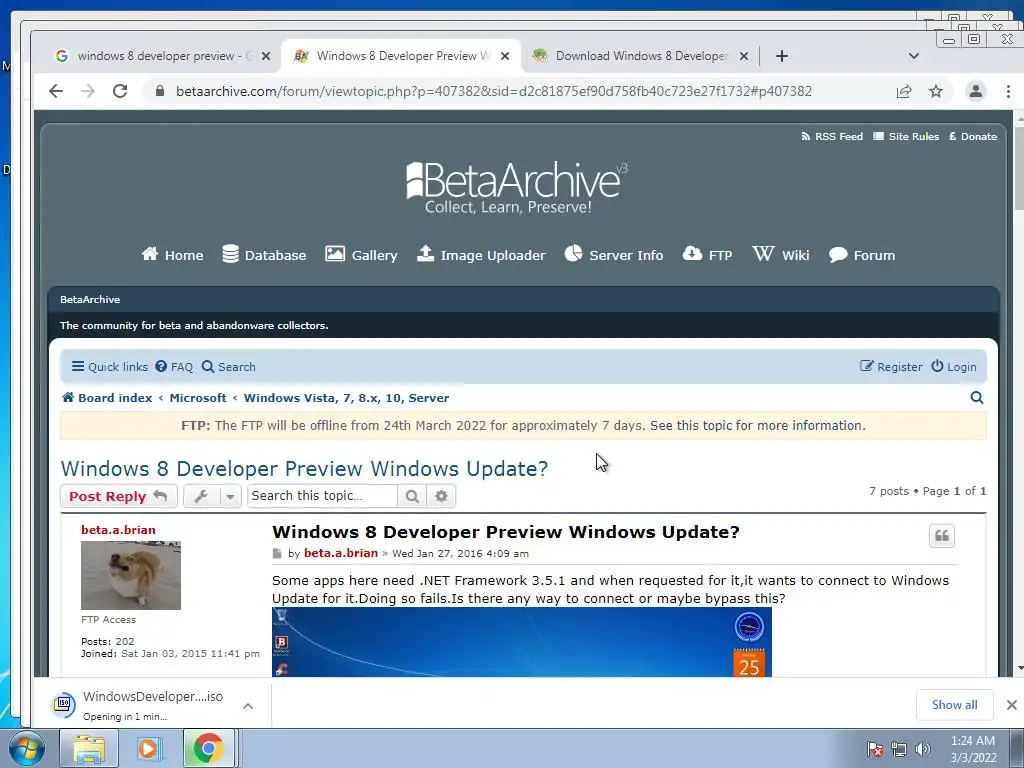Open Server Info in the site navigation
1024x768 pixels.
pos(614,255)
